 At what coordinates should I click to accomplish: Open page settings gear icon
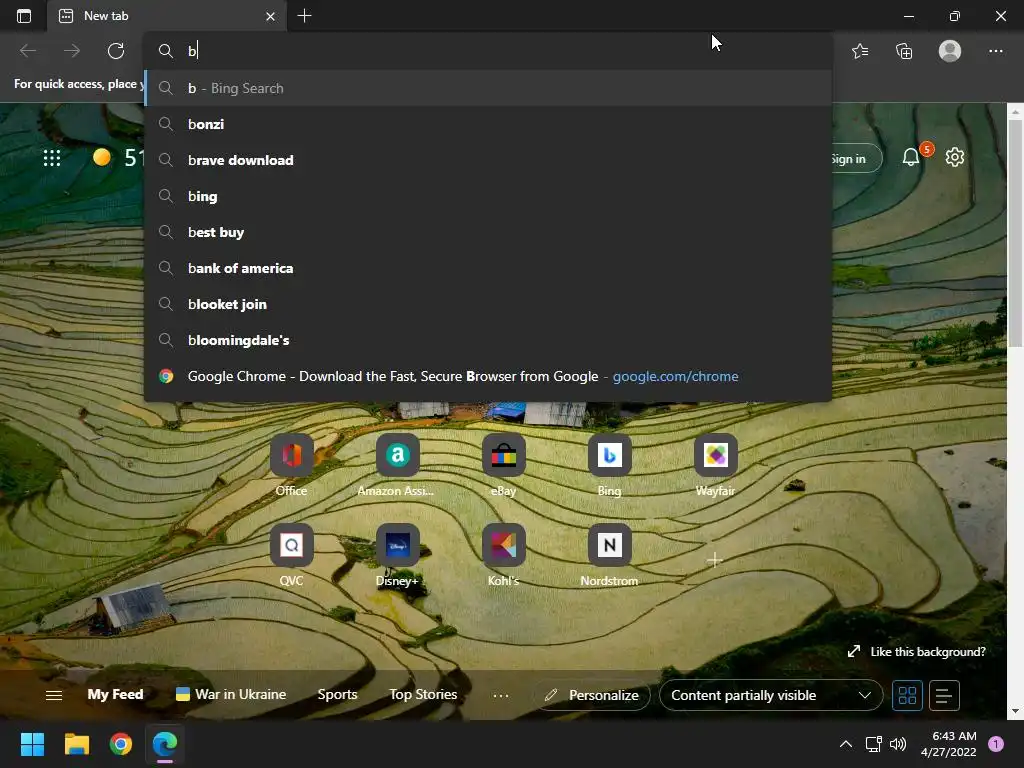(x=955, y=157)
